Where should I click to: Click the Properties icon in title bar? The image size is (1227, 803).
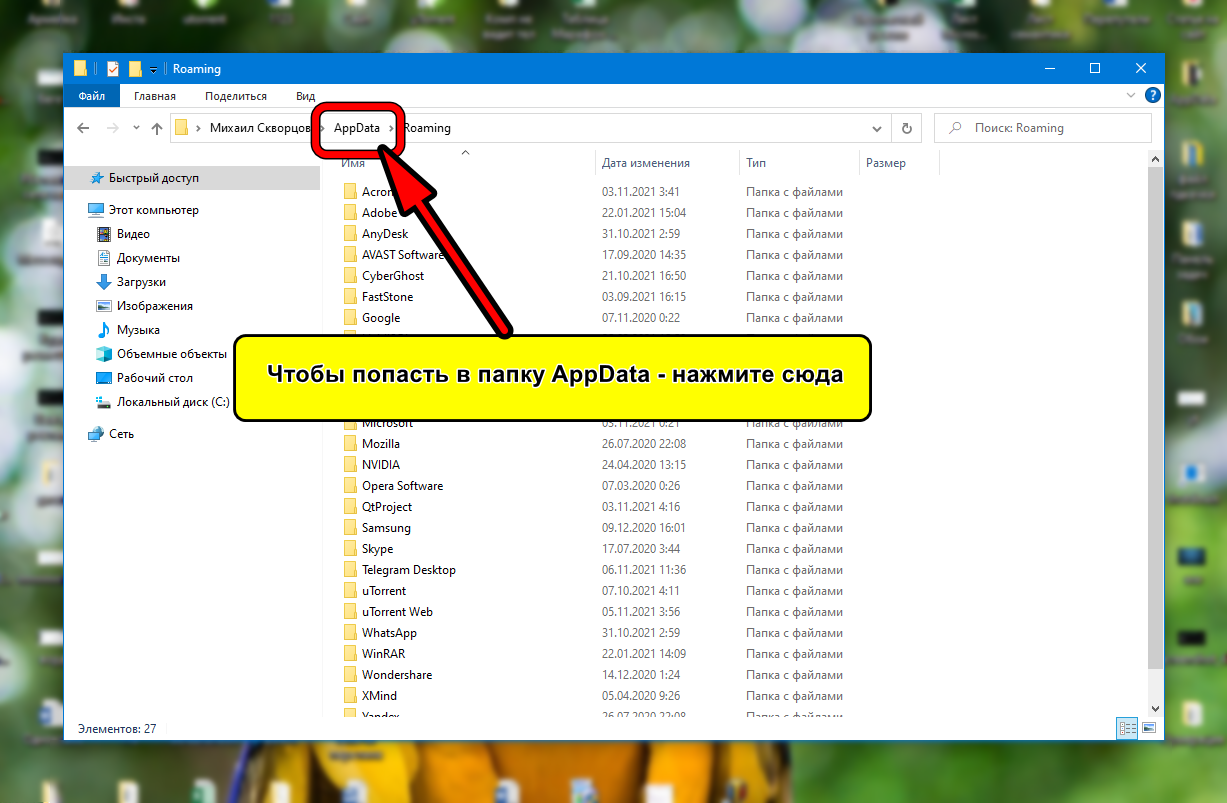[113, 69]
